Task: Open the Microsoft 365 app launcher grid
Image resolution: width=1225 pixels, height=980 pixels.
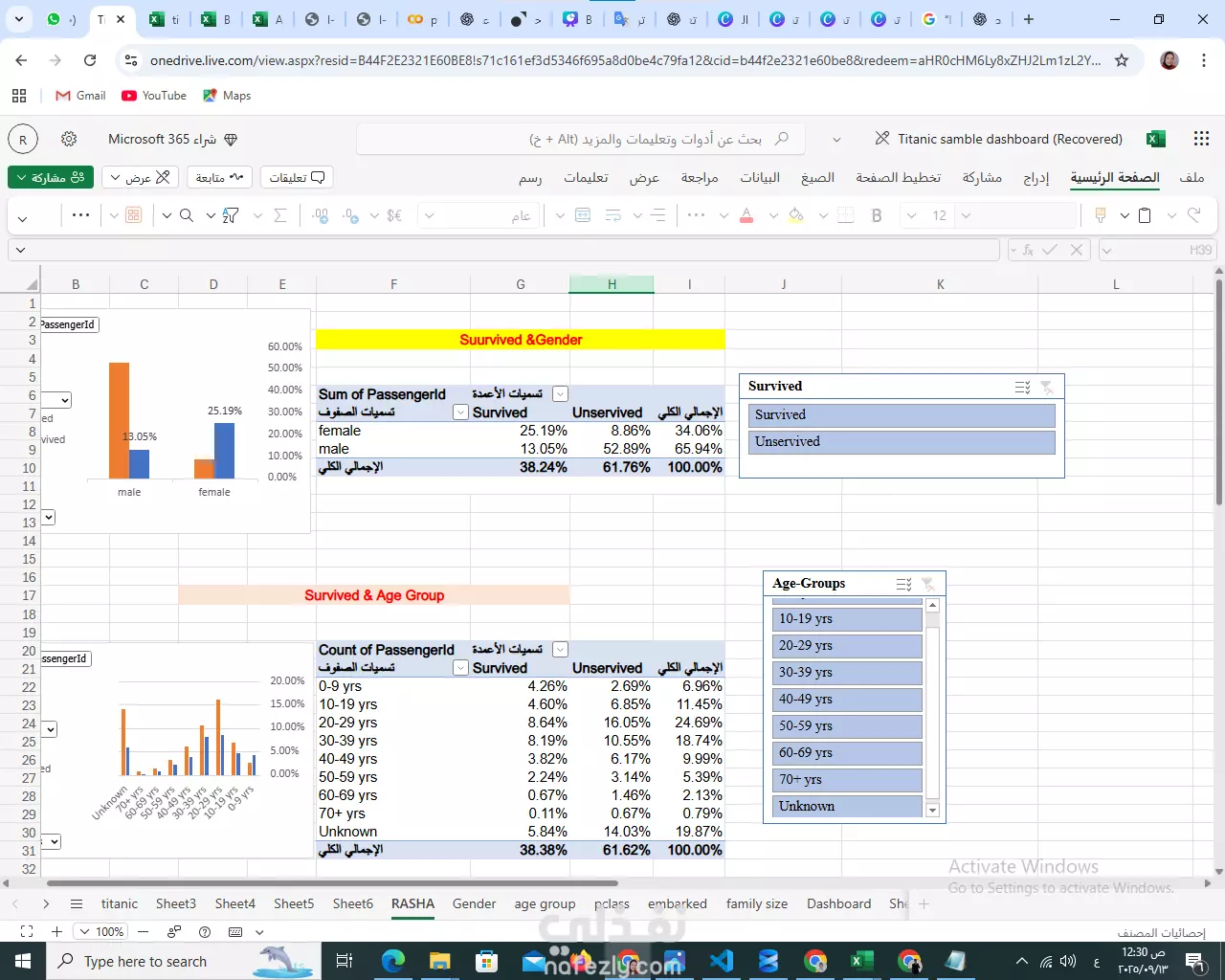Action: [x=1202, y=139]
